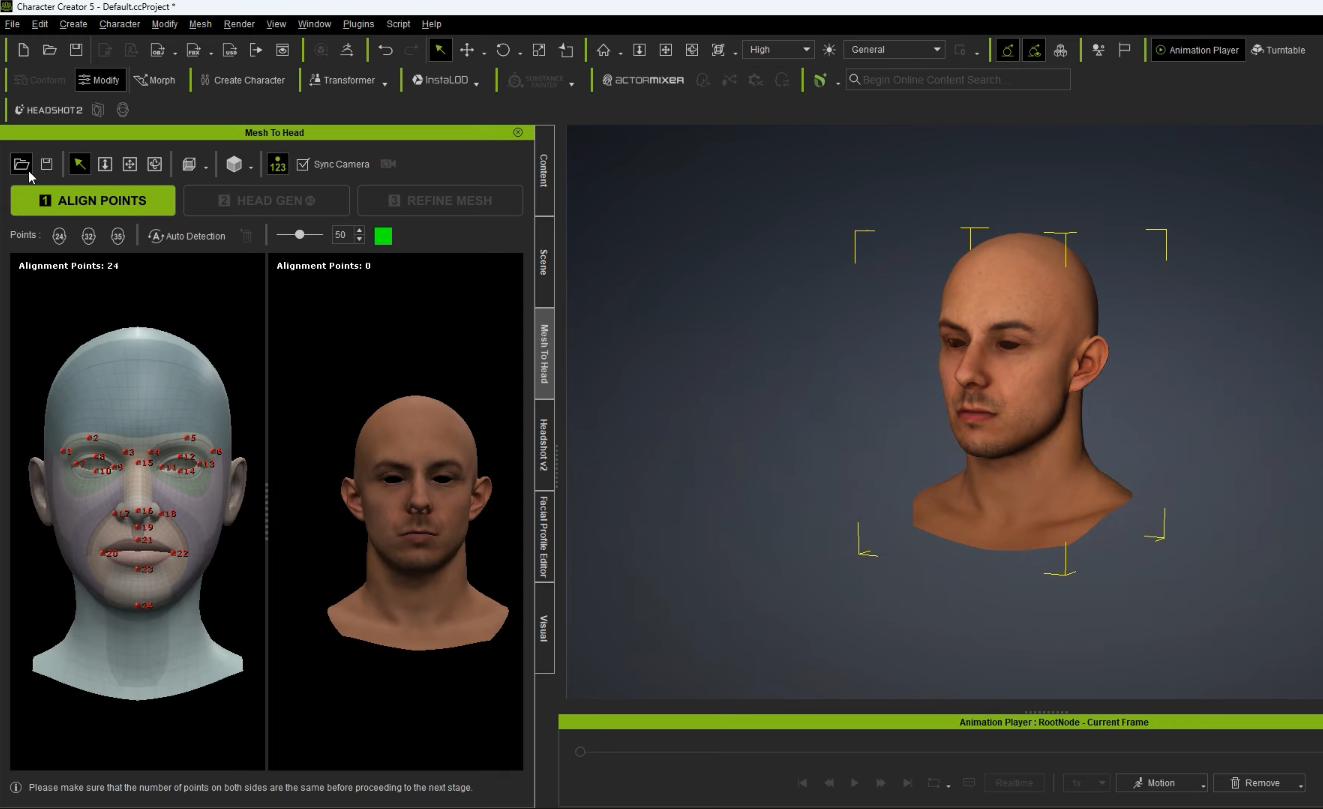Open the Headshot v2 side tab

pyautogui.click(x=544, y=446)
